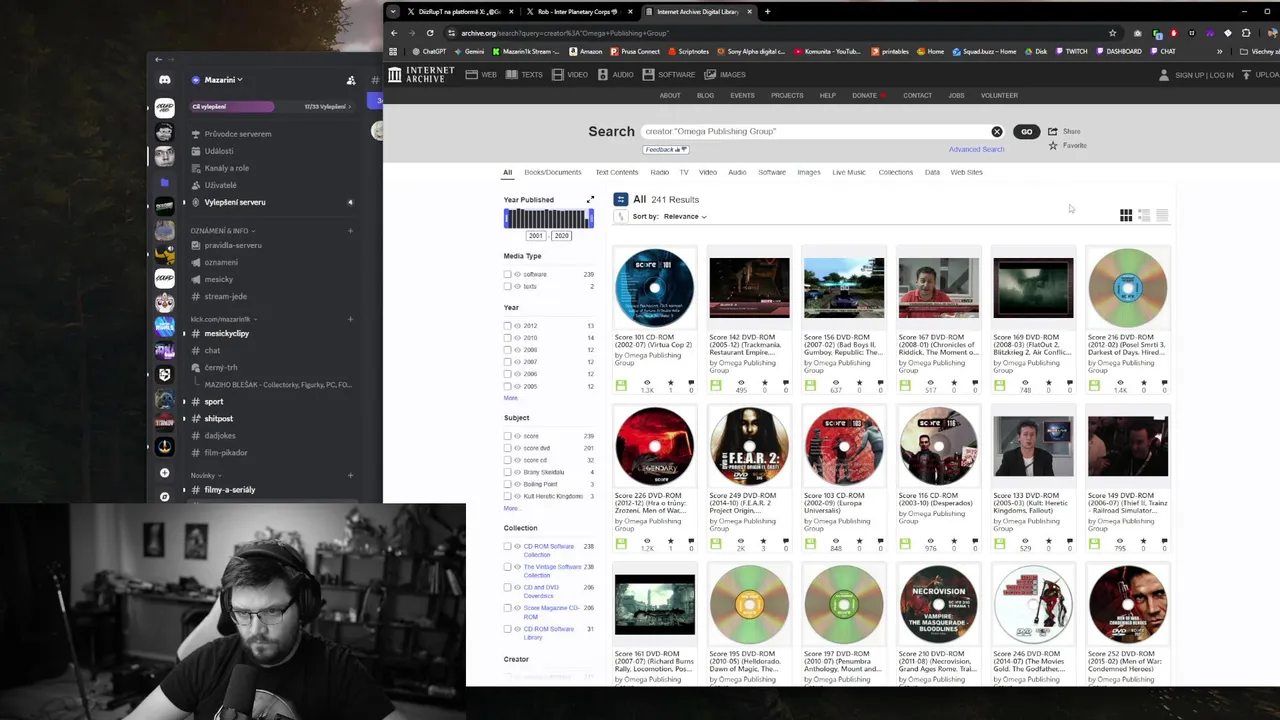The image size is (1280, 720).
Task: Click Discord invite people icon beside Mazarini
Action: click(351, 80)
